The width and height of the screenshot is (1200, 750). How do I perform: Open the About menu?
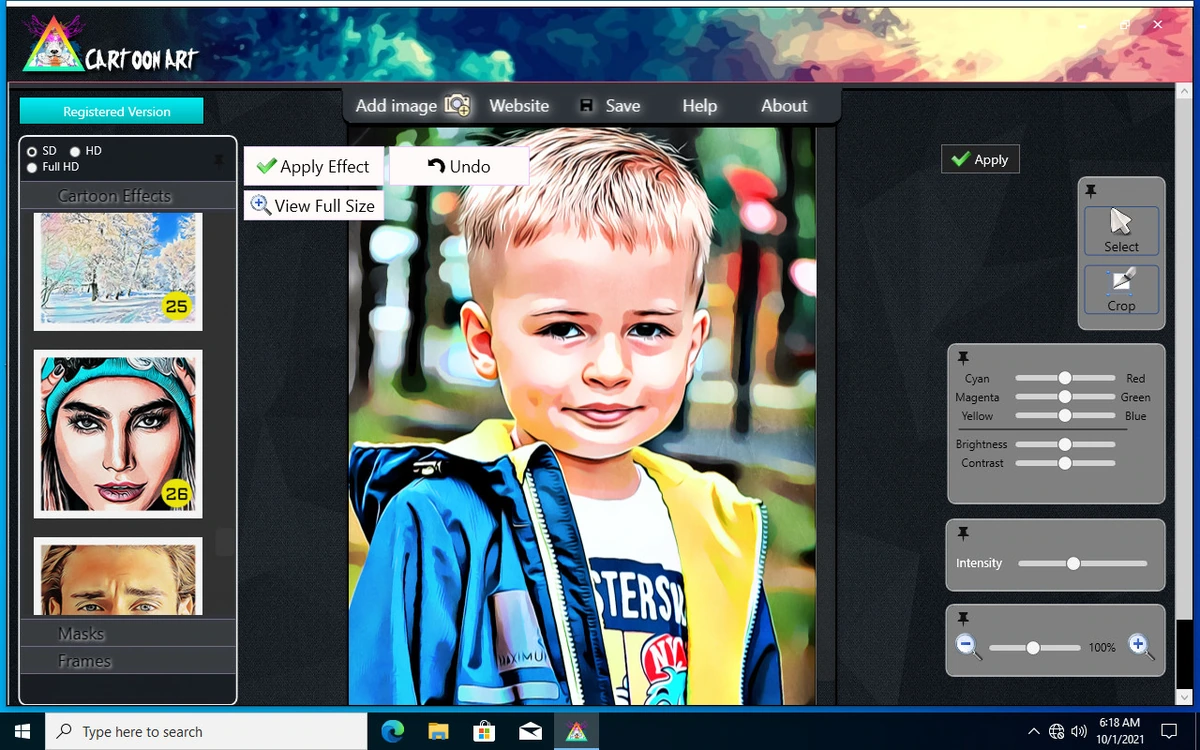click(x=784, y=105)
